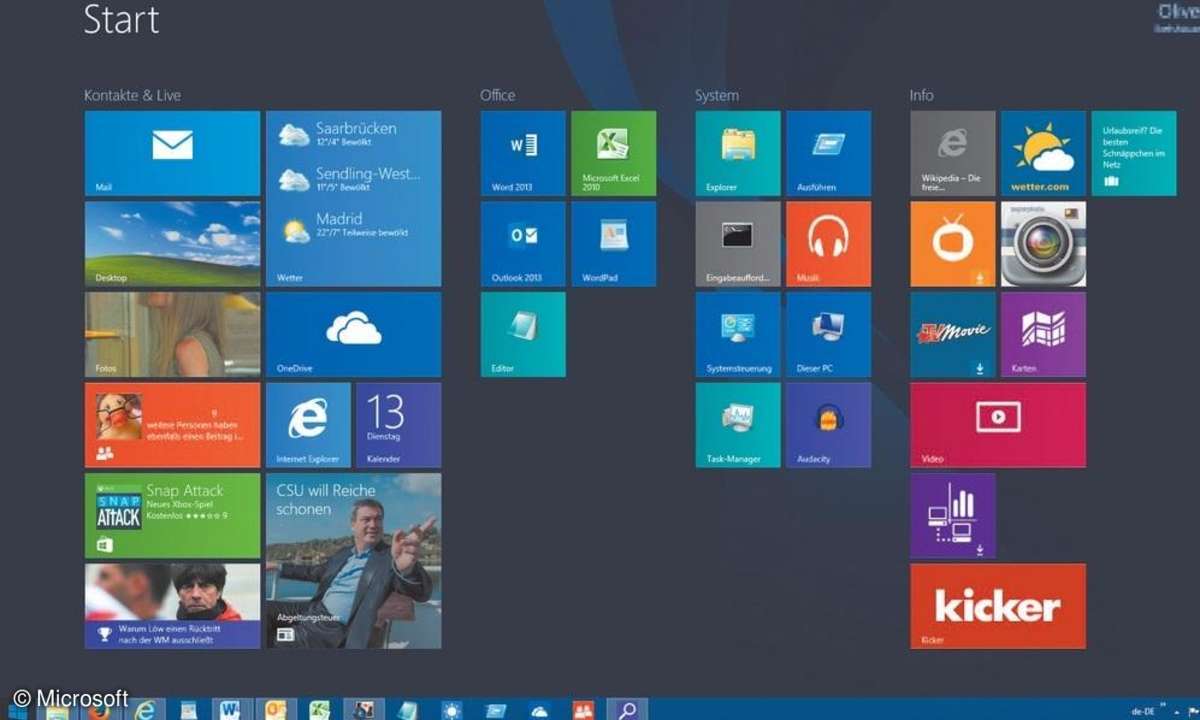
Task: Open the Explorer tile
Action: 738,153
